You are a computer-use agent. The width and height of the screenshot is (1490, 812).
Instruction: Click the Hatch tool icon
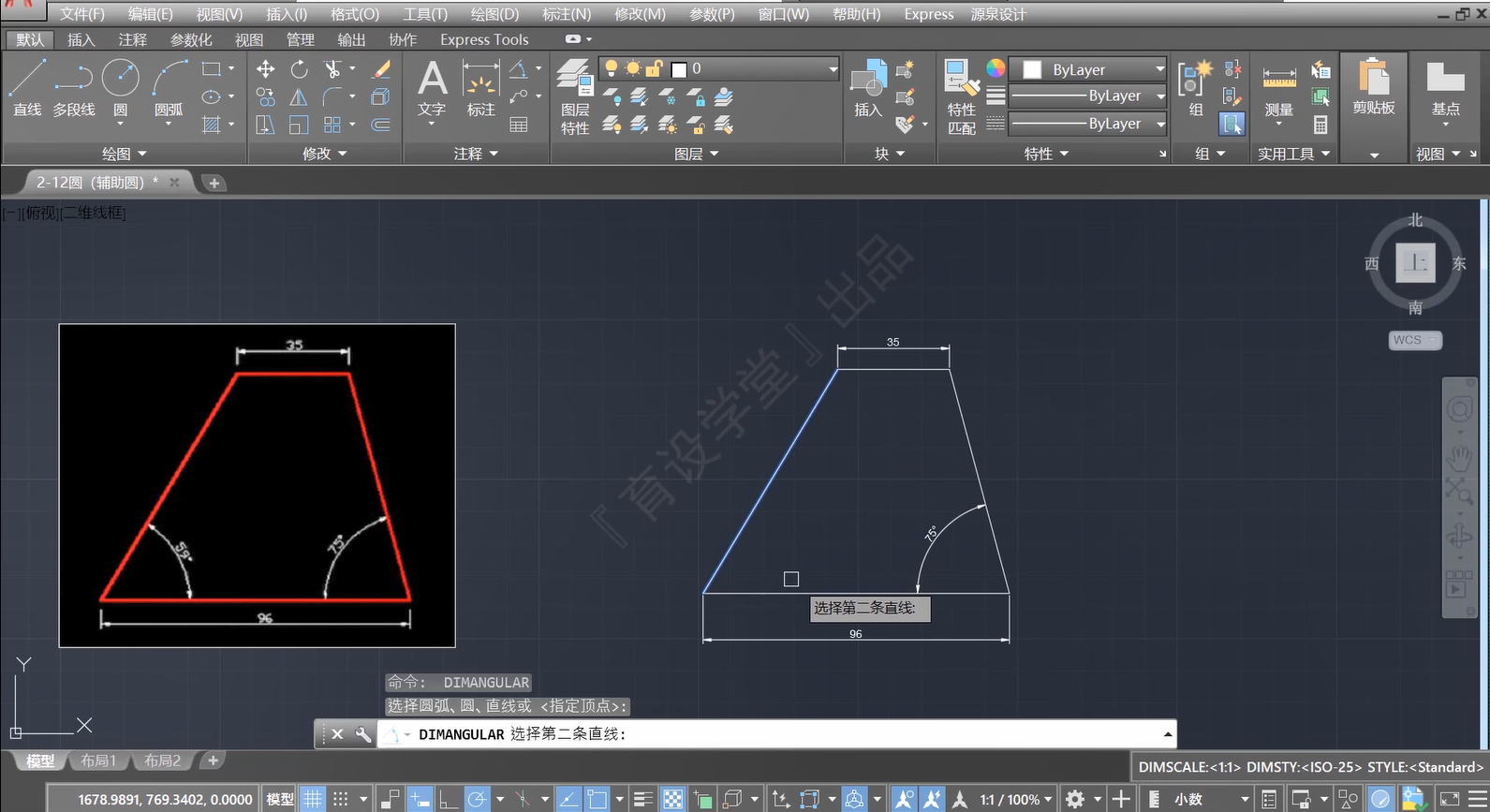tap(212, 125)
